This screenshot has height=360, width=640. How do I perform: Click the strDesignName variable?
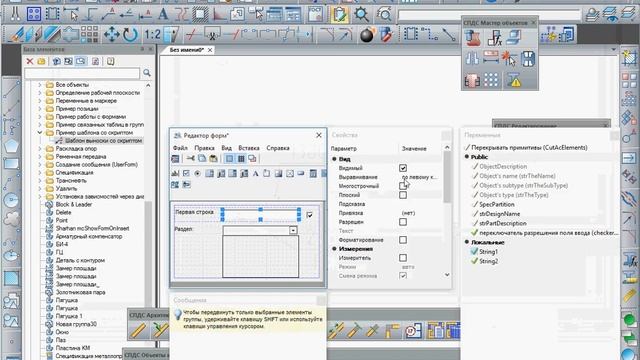[500, 214]
